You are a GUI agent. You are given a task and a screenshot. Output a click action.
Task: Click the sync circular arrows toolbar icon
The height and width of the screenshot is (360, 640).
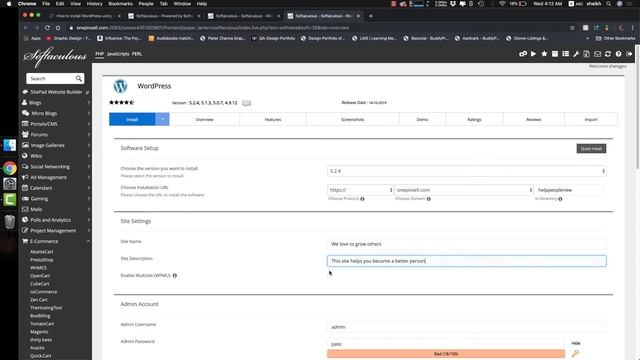(x=608, y=54)
